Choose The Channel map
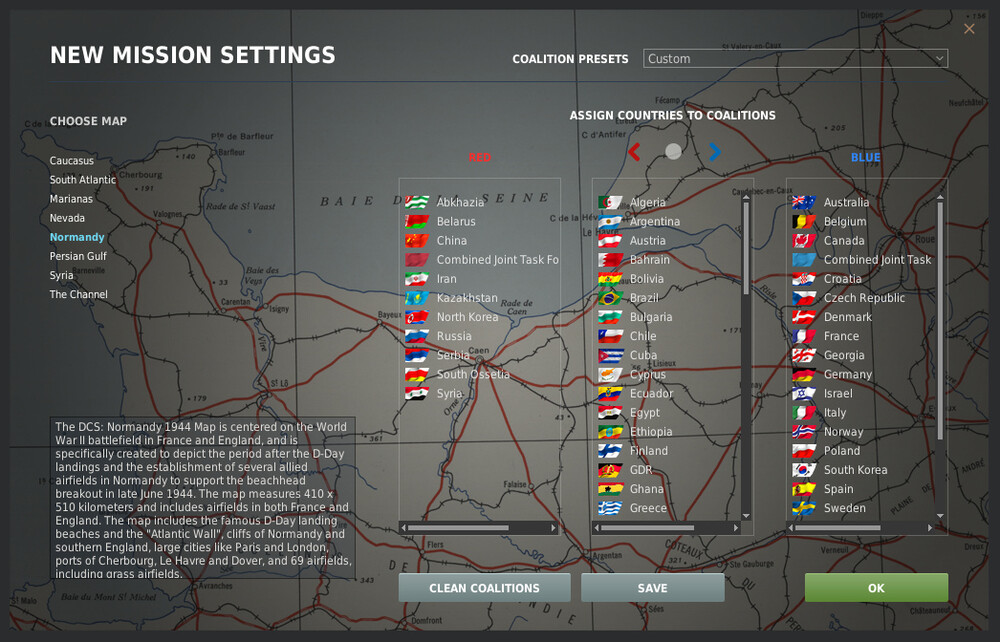 78,295
